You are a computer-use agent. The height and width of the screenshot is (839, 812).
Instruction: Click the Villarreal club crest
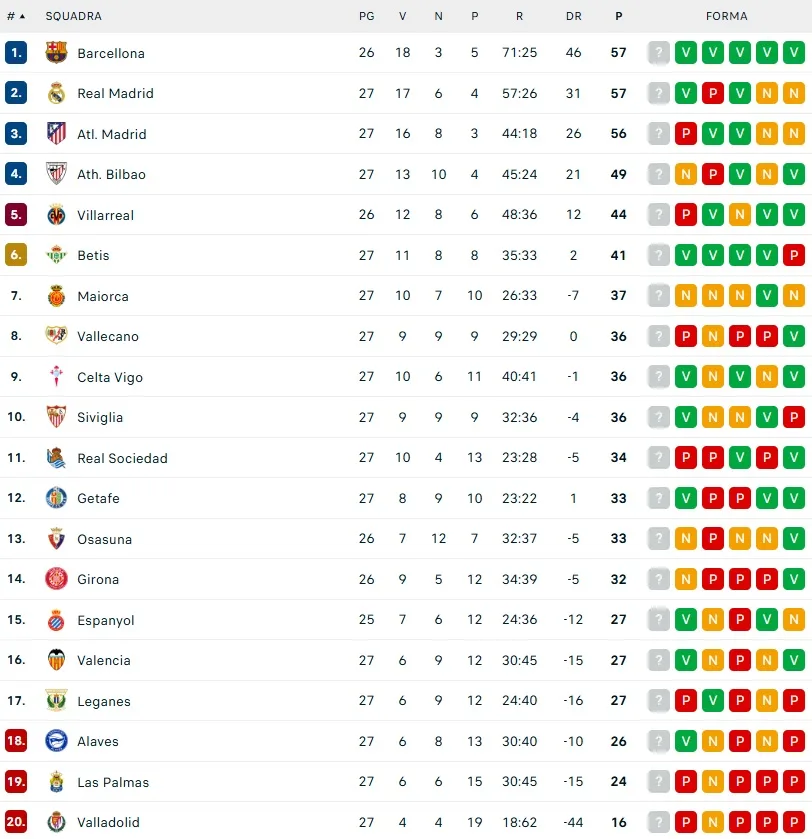(x=56, y=215)
